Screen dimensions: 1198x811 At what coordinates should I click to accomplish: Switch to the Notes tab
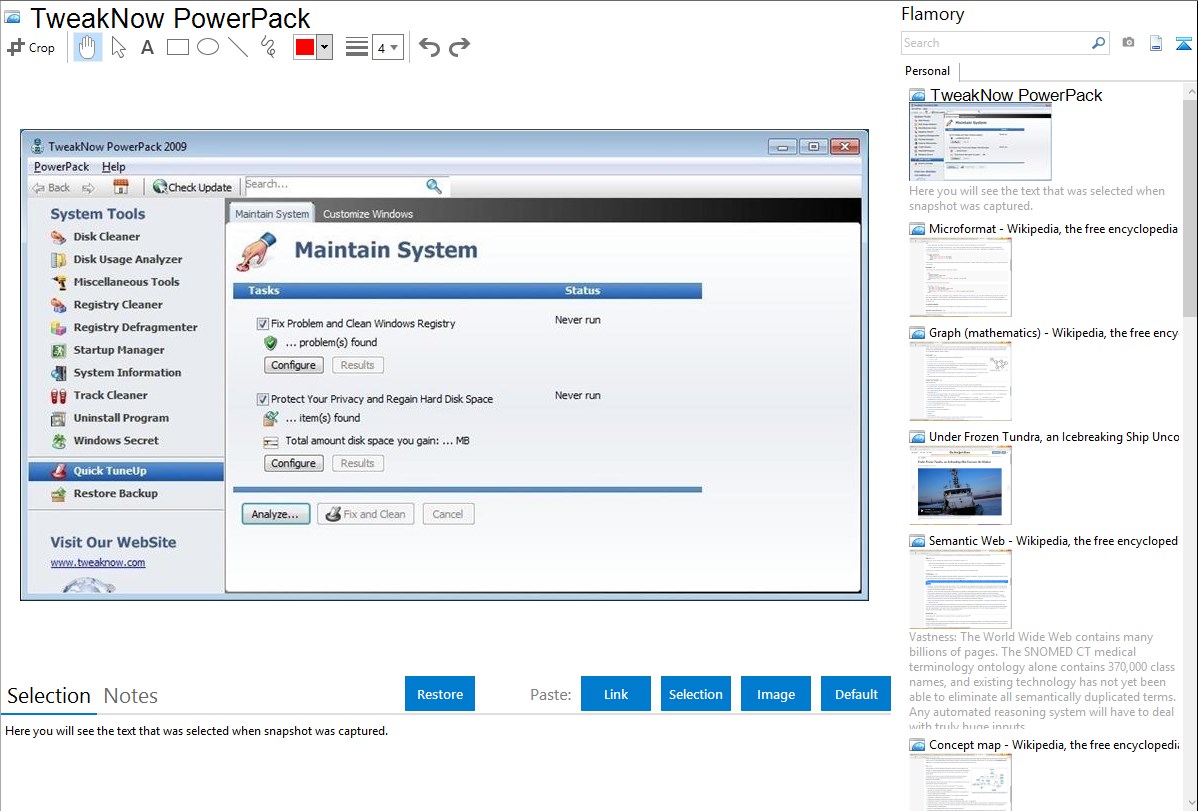click(x=131, y=696)
